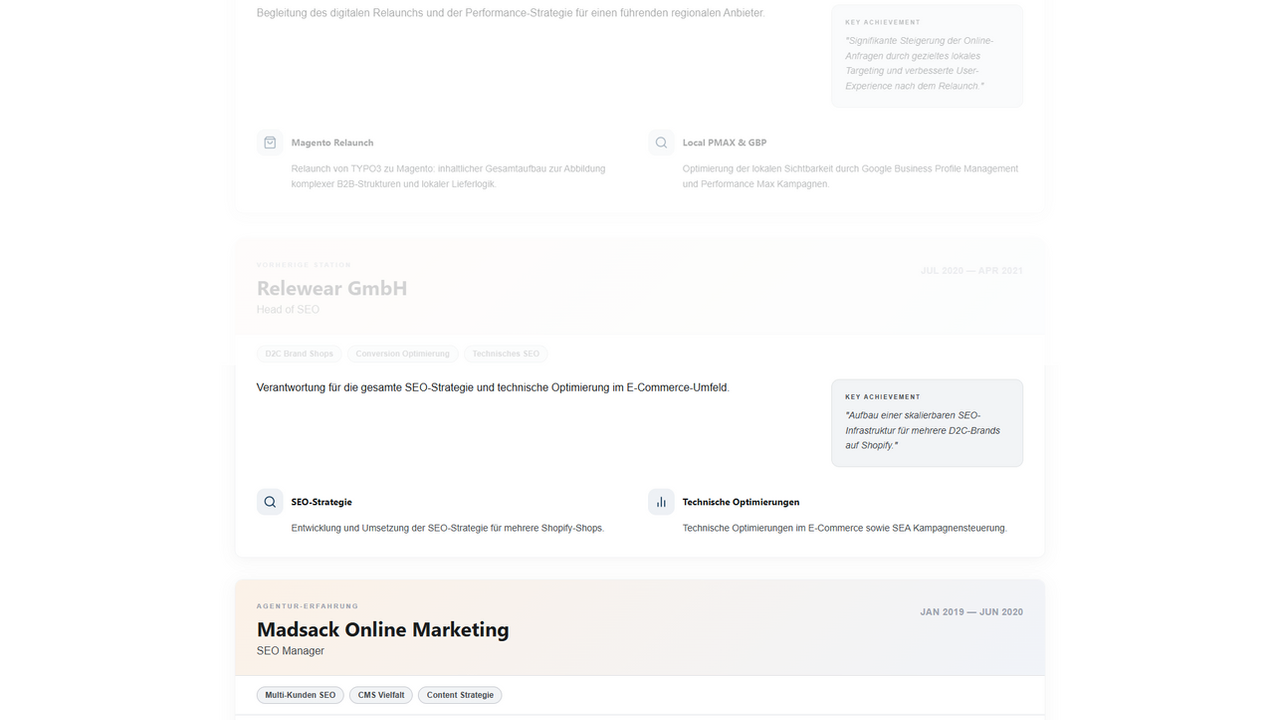Click the bar chart icon beside Technische Optimierungen

tap(661, 502)
